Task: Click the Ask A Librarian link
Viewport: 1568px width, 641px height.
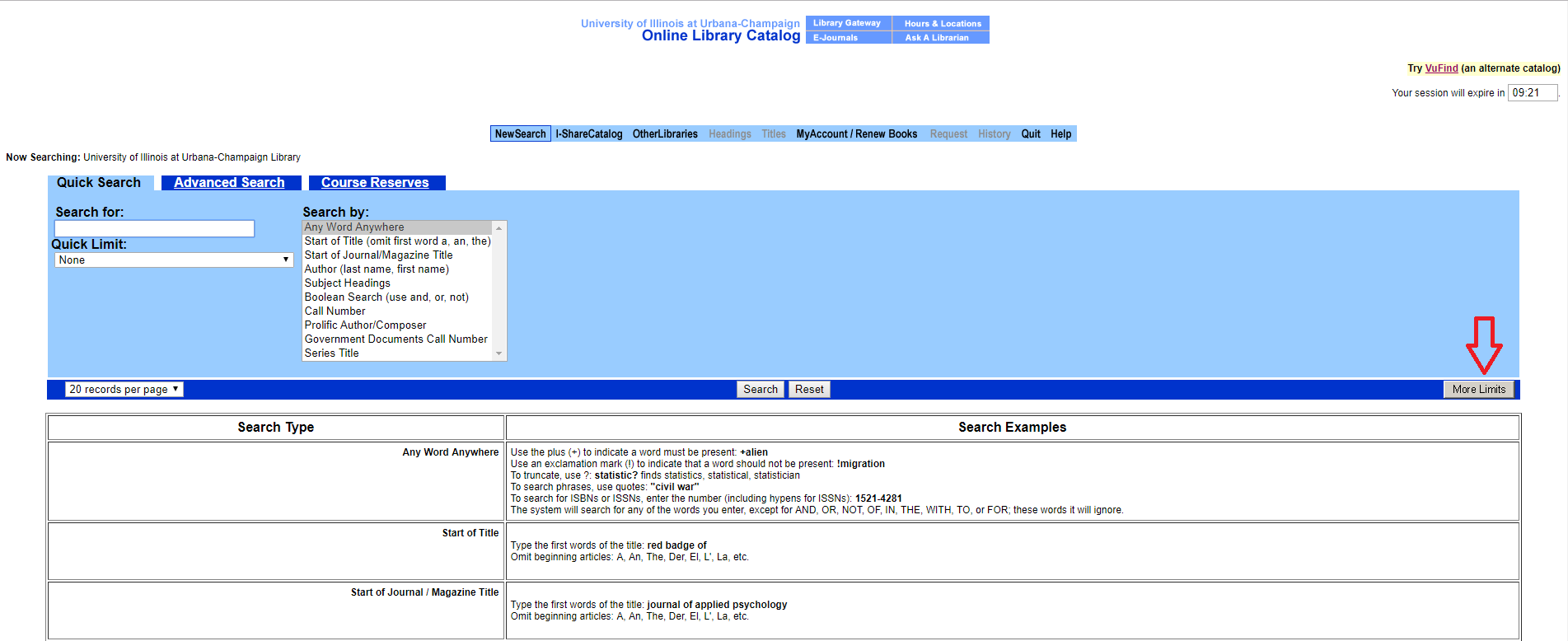Action: tap(937, 38)
